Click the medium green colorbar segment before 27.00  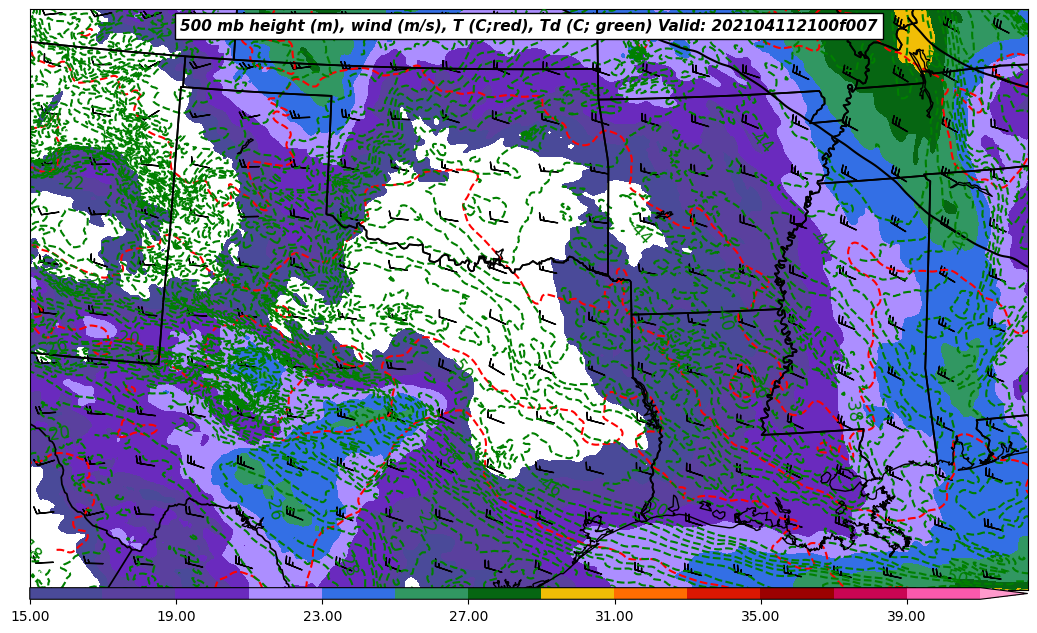pos(431,593)
